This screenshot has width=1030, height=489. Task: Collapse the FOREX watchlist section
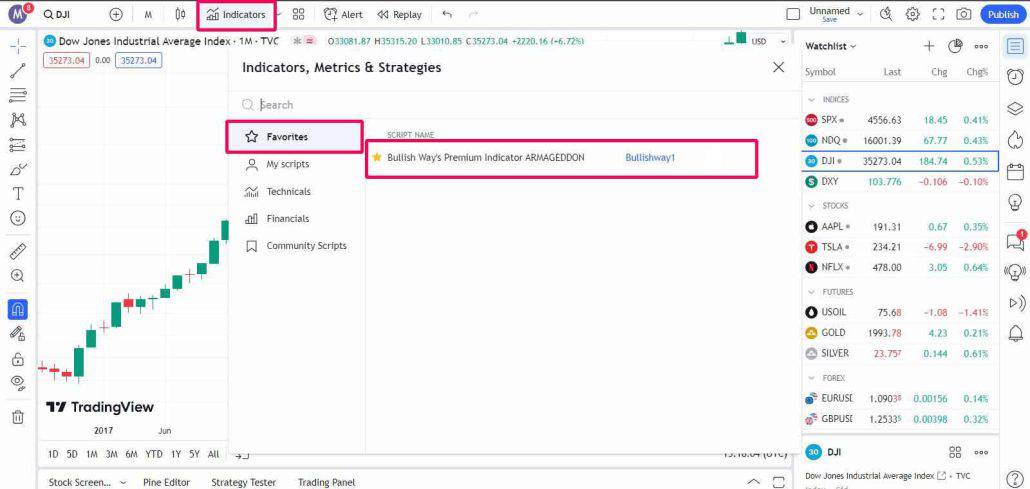812,378
